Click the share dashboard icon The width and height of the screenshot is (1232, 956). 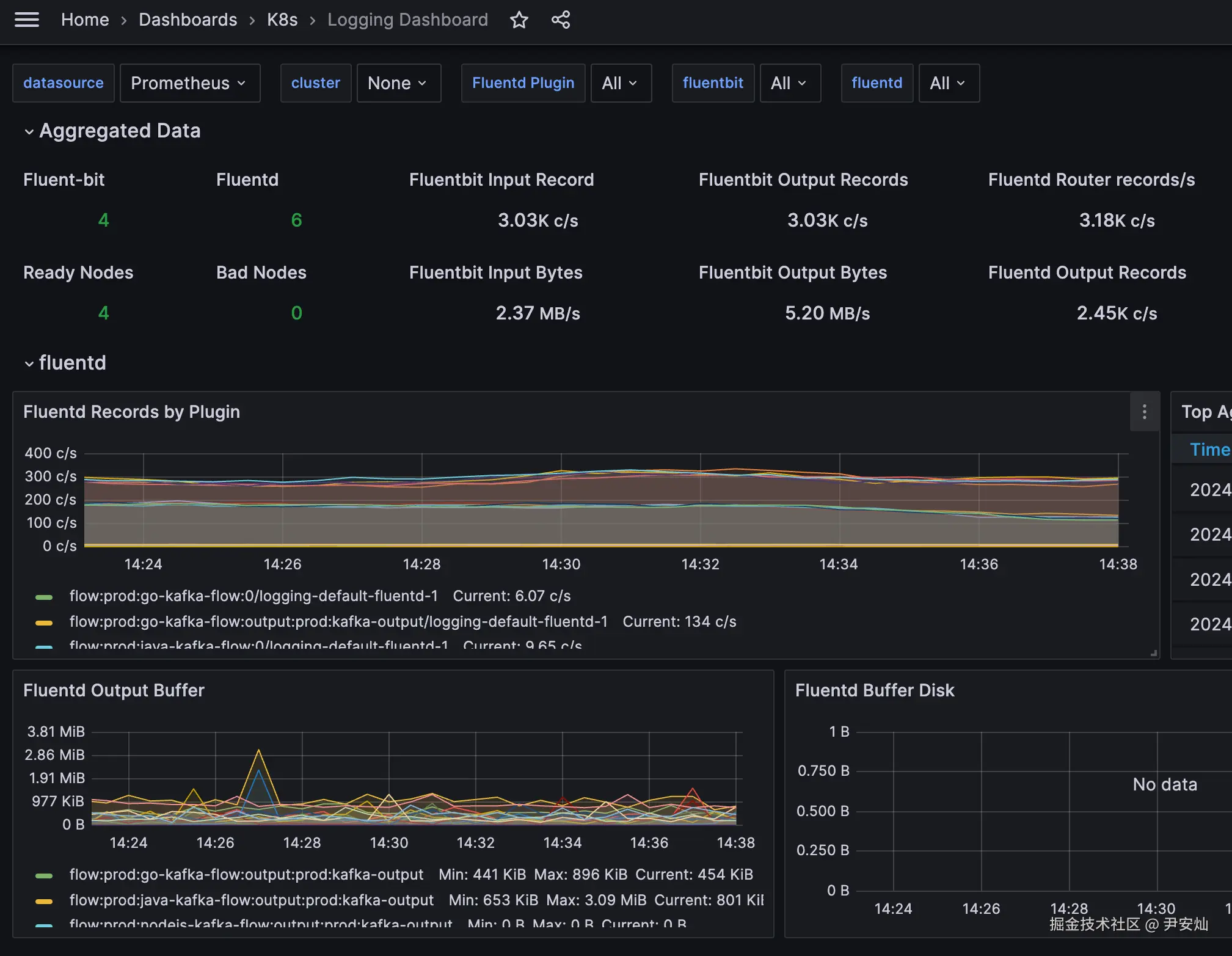pos(561,20)
